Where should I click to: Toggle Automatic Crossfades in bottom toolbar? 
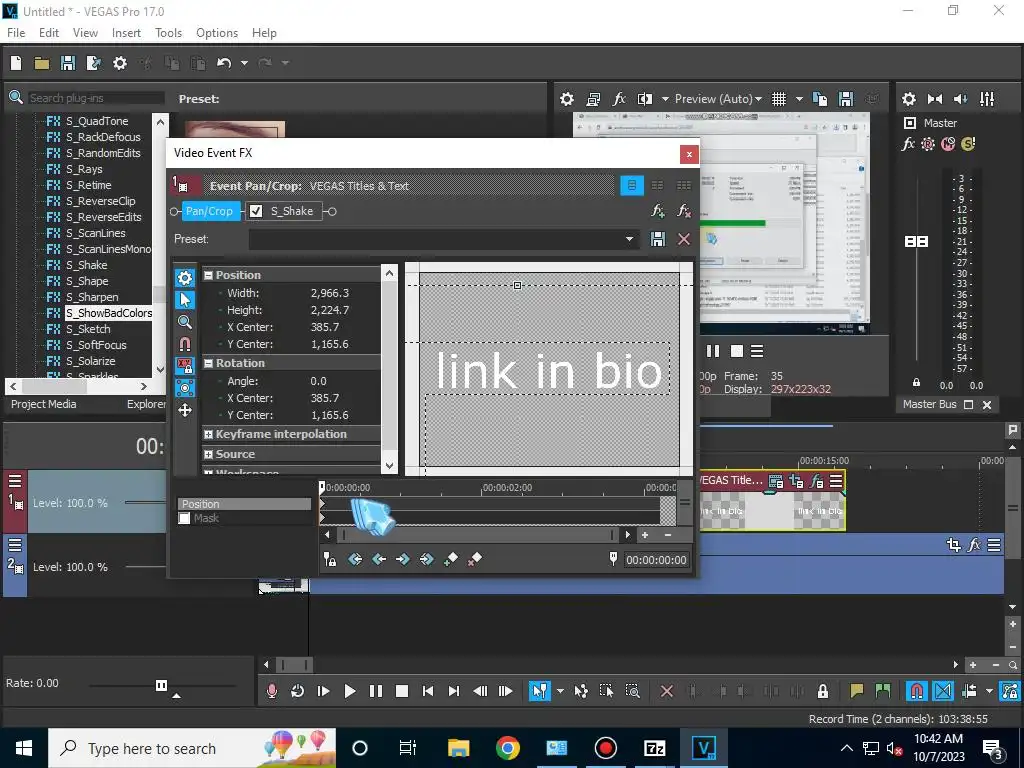(943, 691)
